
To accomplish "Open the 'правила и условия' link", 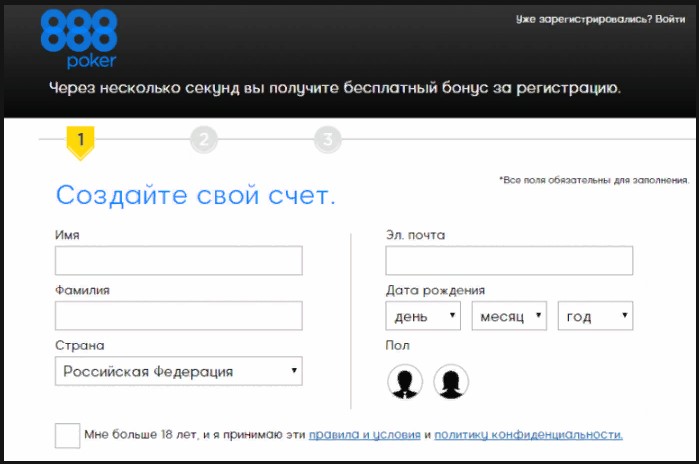I will (x=364, y=435).
